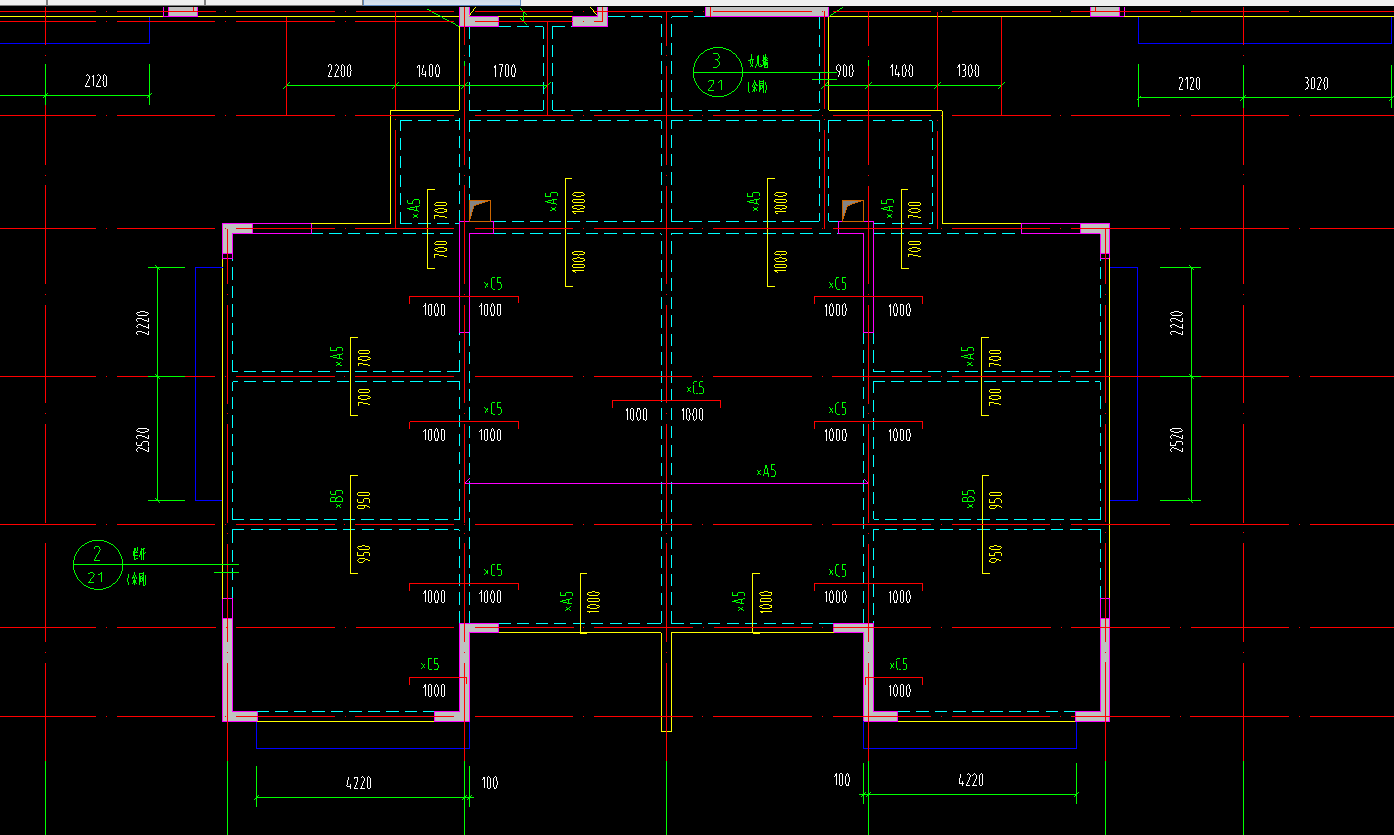Click the 1400 dimension between 900 and 1300
The height and width of the screenshot is (835, 1394).
pos(901,71)
